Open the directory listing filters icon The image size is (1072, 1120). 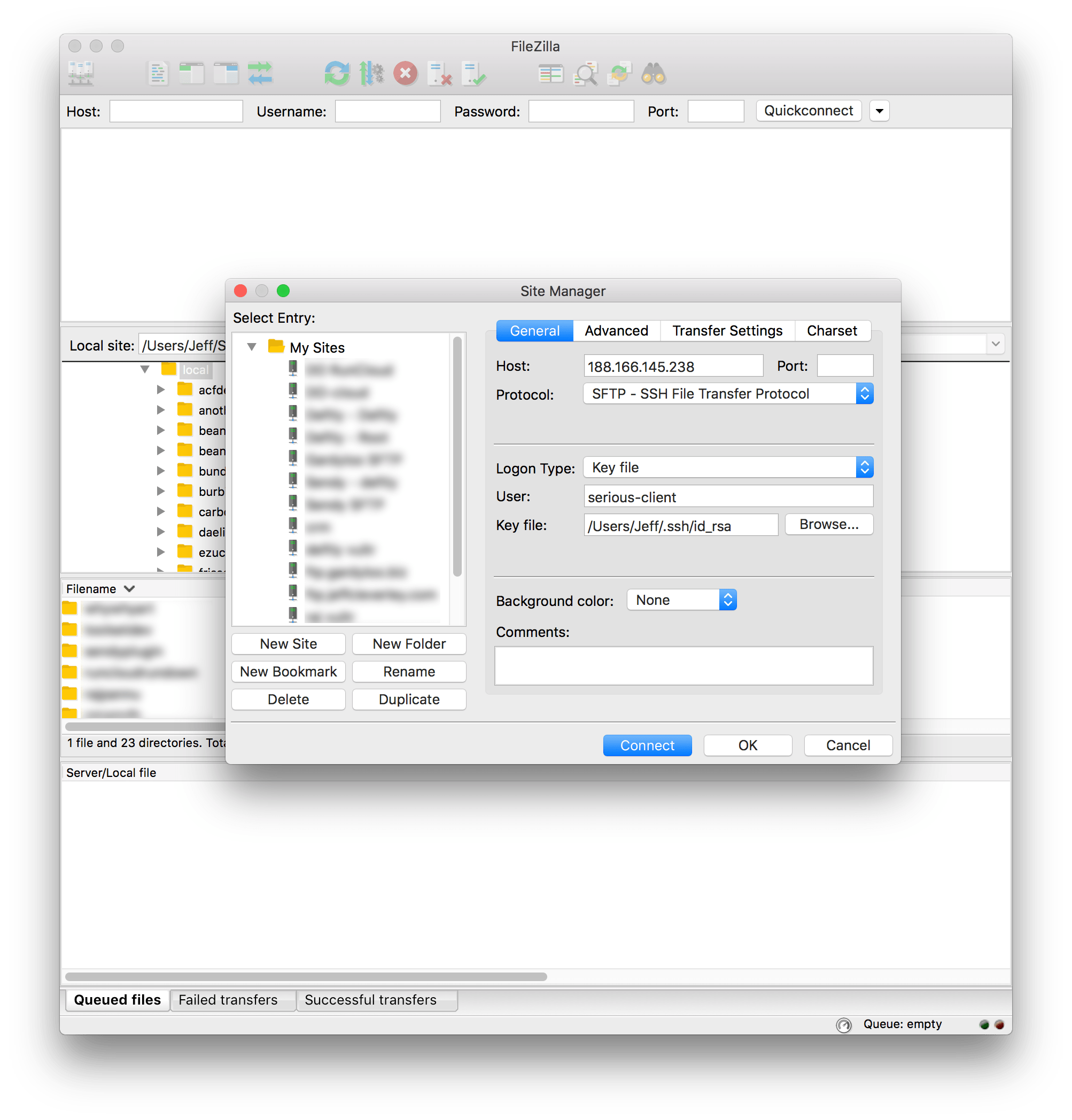551,74
